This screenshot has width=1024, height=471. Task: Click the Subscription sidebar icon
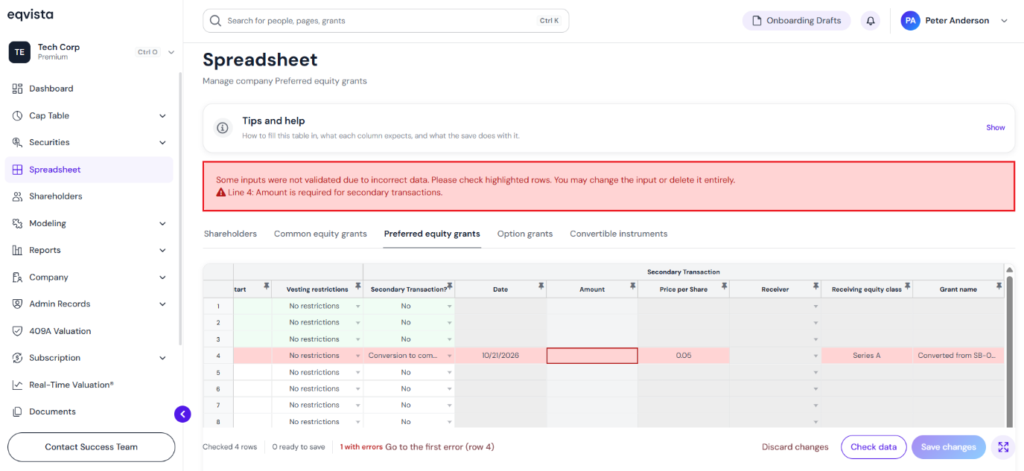click(x=18, y=358)
